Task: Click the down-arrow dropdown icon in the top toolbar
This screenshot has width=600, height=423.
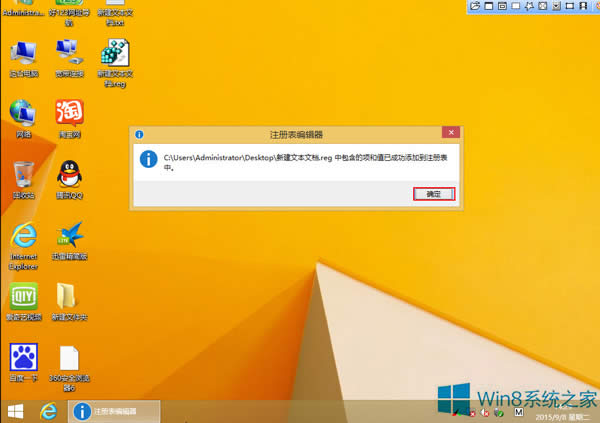Action: pos(556,6)
